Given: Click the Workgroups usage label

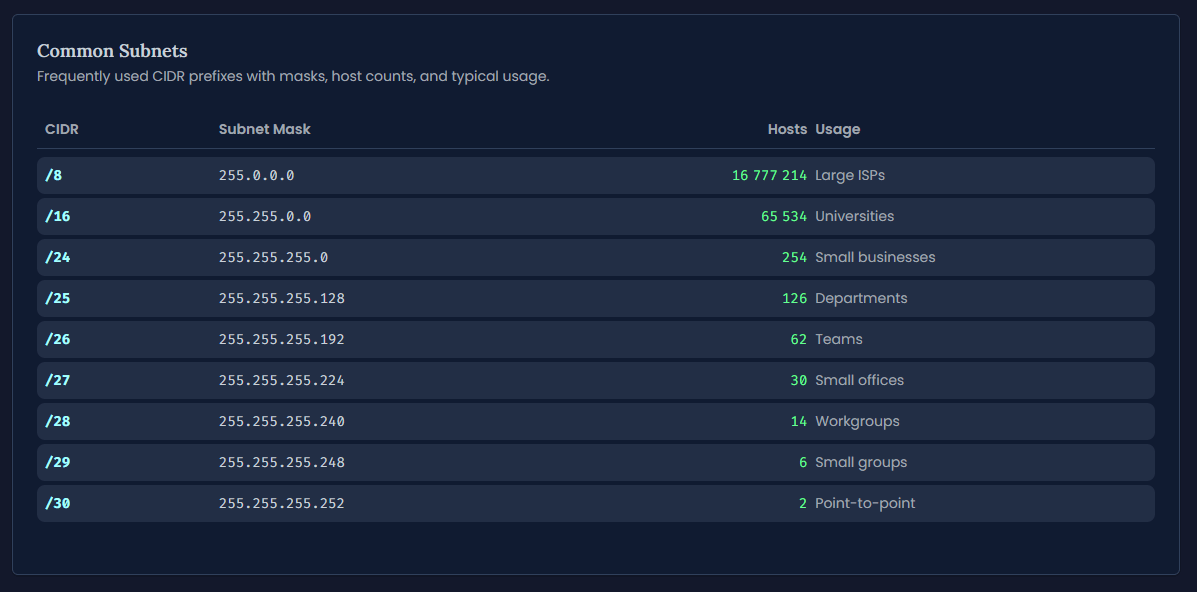Looking at the screenshot, I should coord(857,421).
